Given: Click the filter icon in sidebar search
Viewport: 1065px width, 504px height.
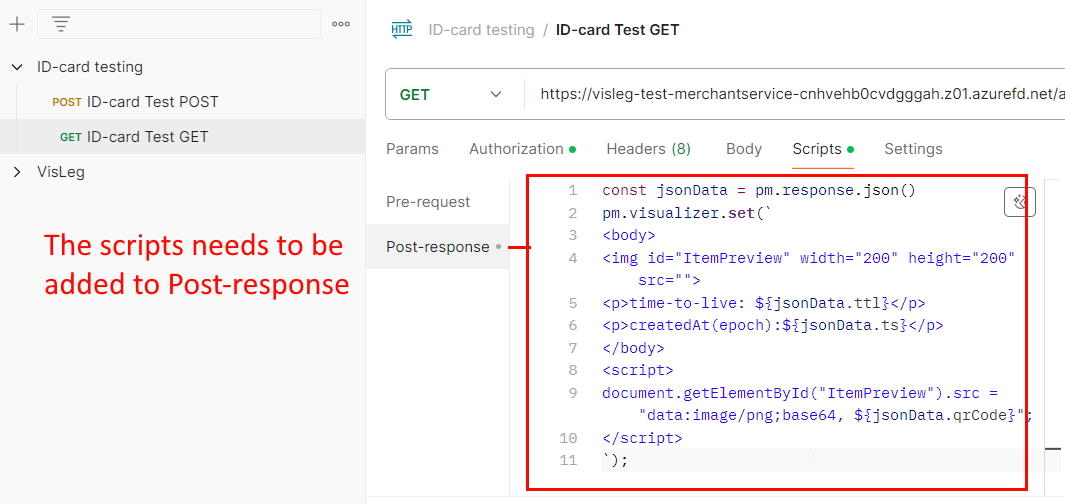Looking at the screenshot, I should click(x=61, y=24).
